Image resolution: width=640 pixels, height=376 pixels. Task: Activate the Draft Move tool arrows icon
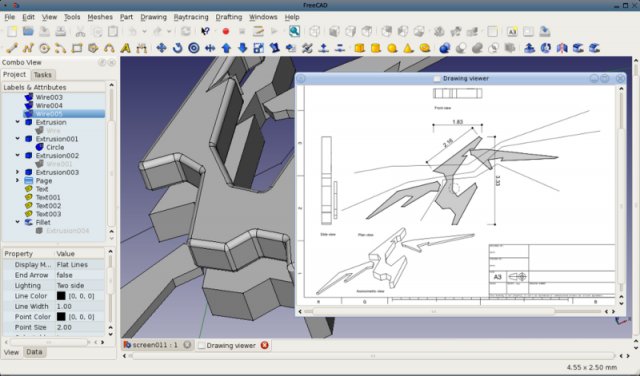pos(161,48)
